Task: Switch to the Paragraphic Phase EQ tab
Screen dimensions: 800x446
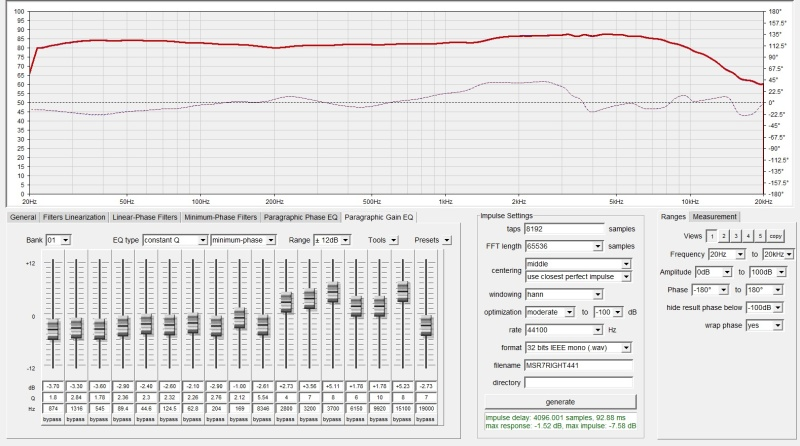Action: pos(300,217)
